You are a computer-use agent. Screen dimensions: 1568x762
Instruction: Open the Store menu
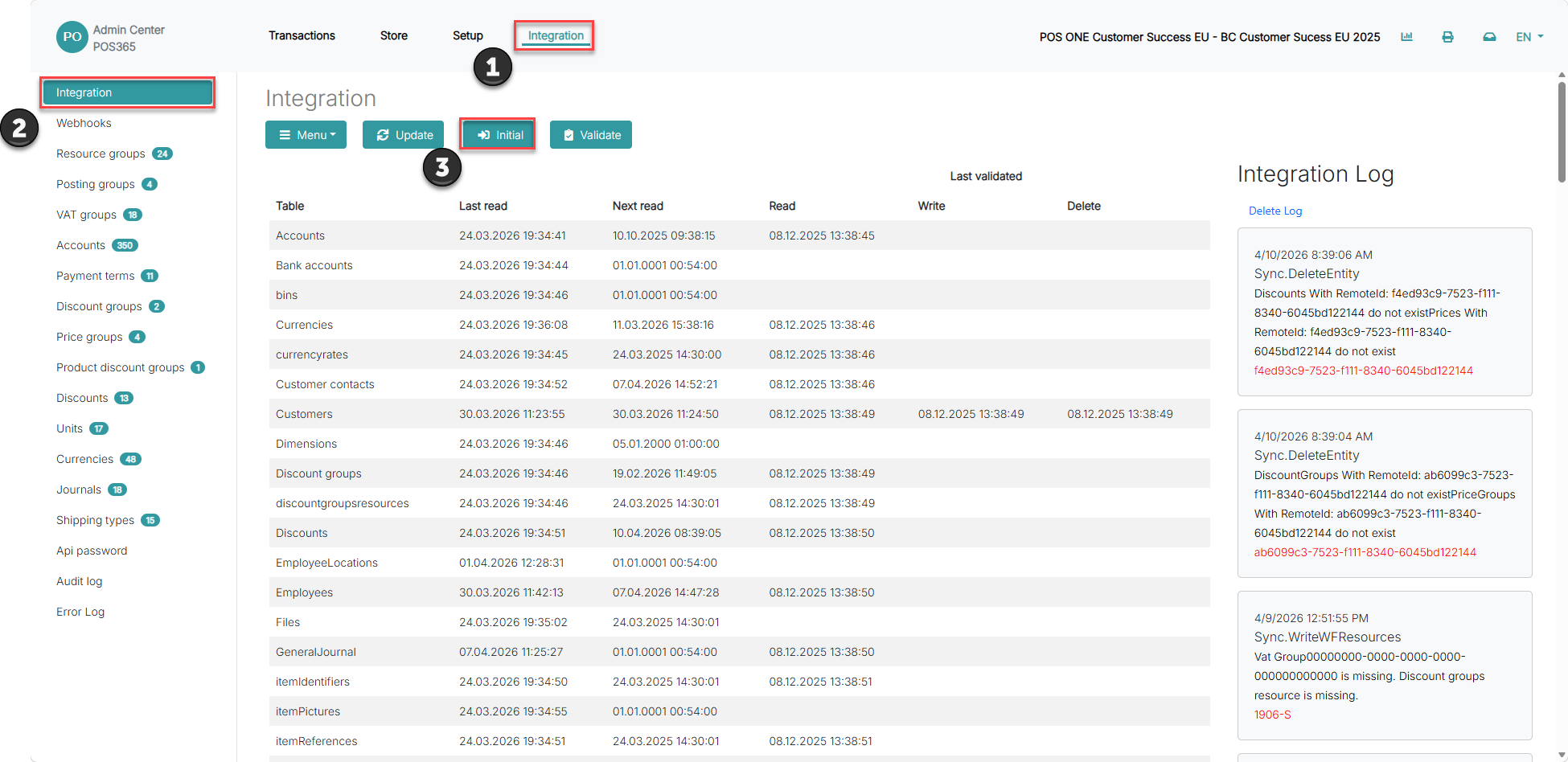pyautogui.click(x=394, y=35)
